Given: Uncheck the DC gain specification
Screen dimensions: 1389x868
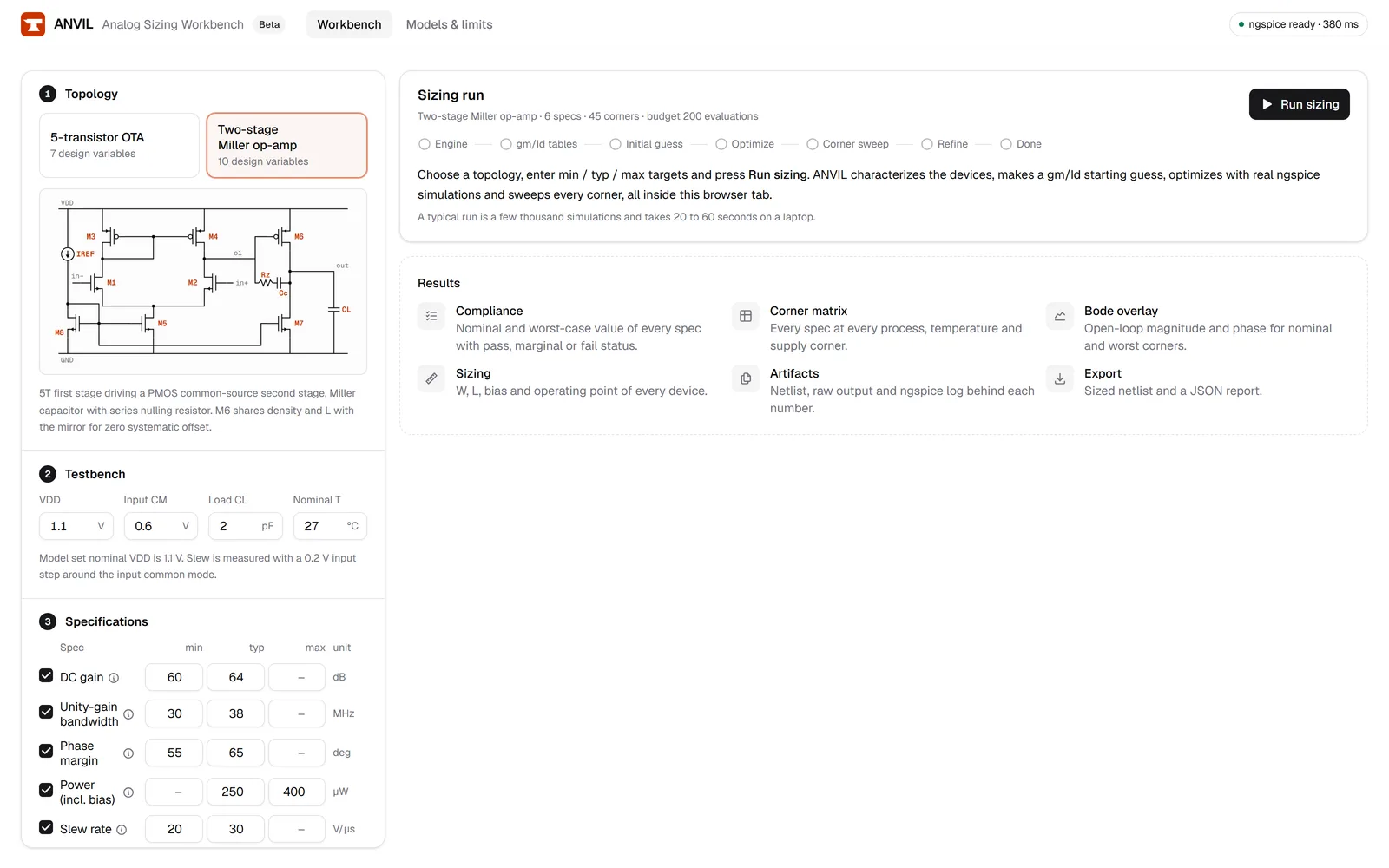Looking at the screenshot, I should tap(46, 675).
